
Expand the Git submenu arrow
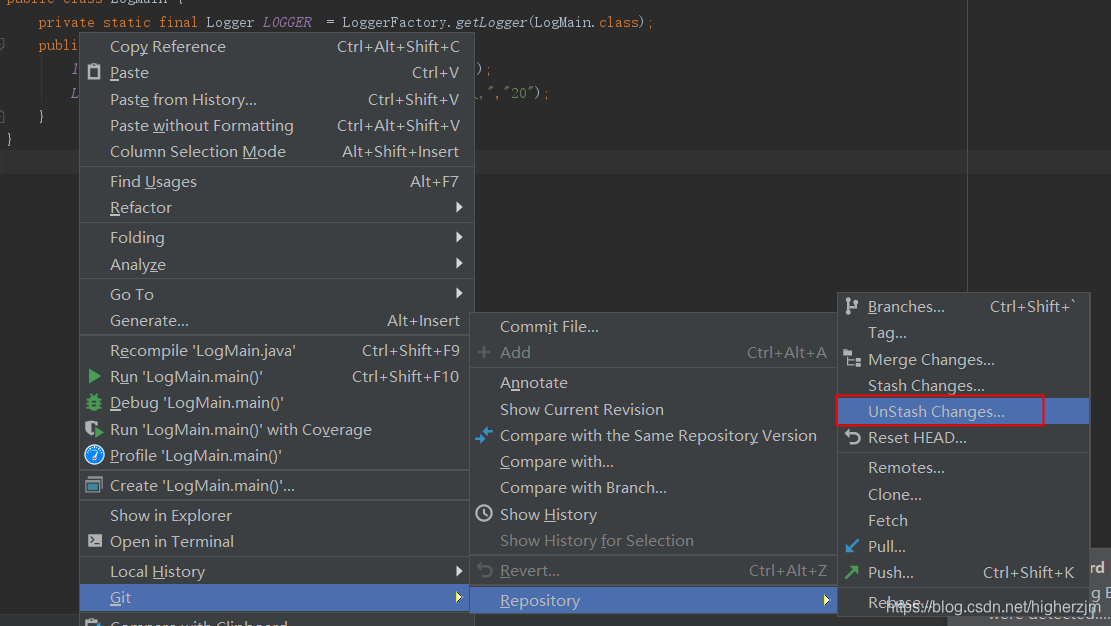459,598
